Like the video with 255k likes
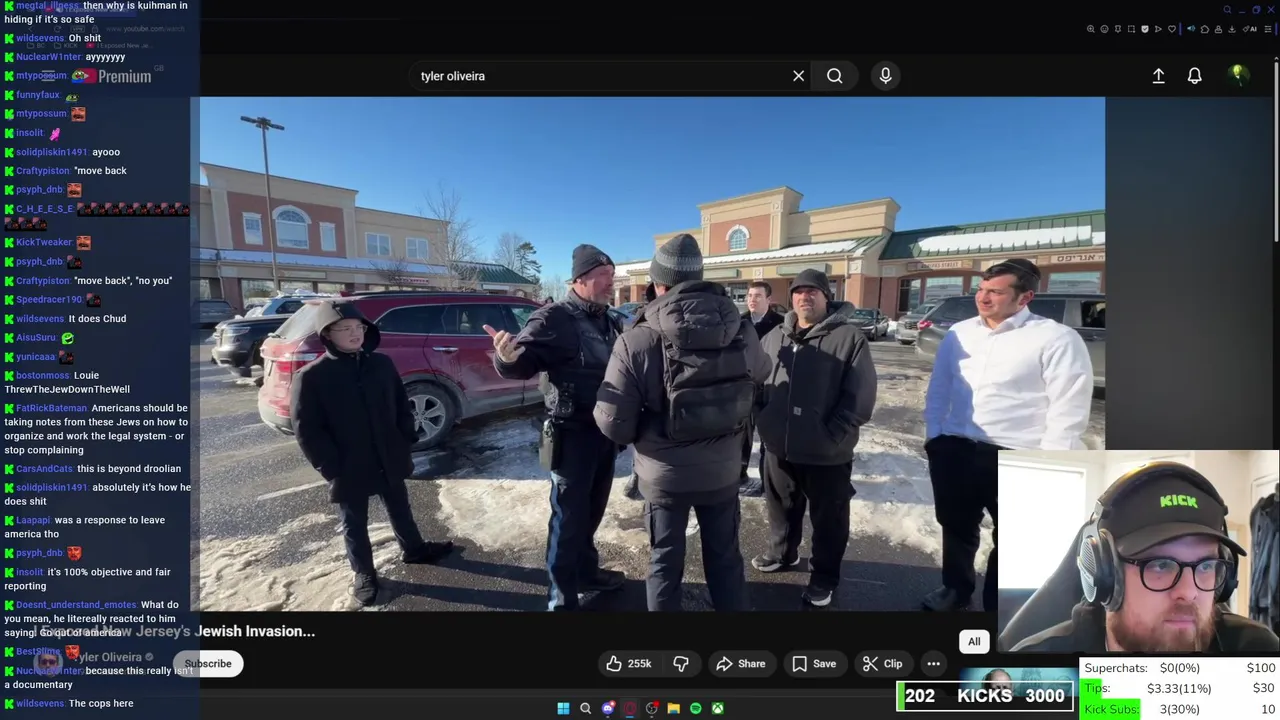The width and height of the screenshot is (1280, 720). pyautogui.click(x=628, y=664)
